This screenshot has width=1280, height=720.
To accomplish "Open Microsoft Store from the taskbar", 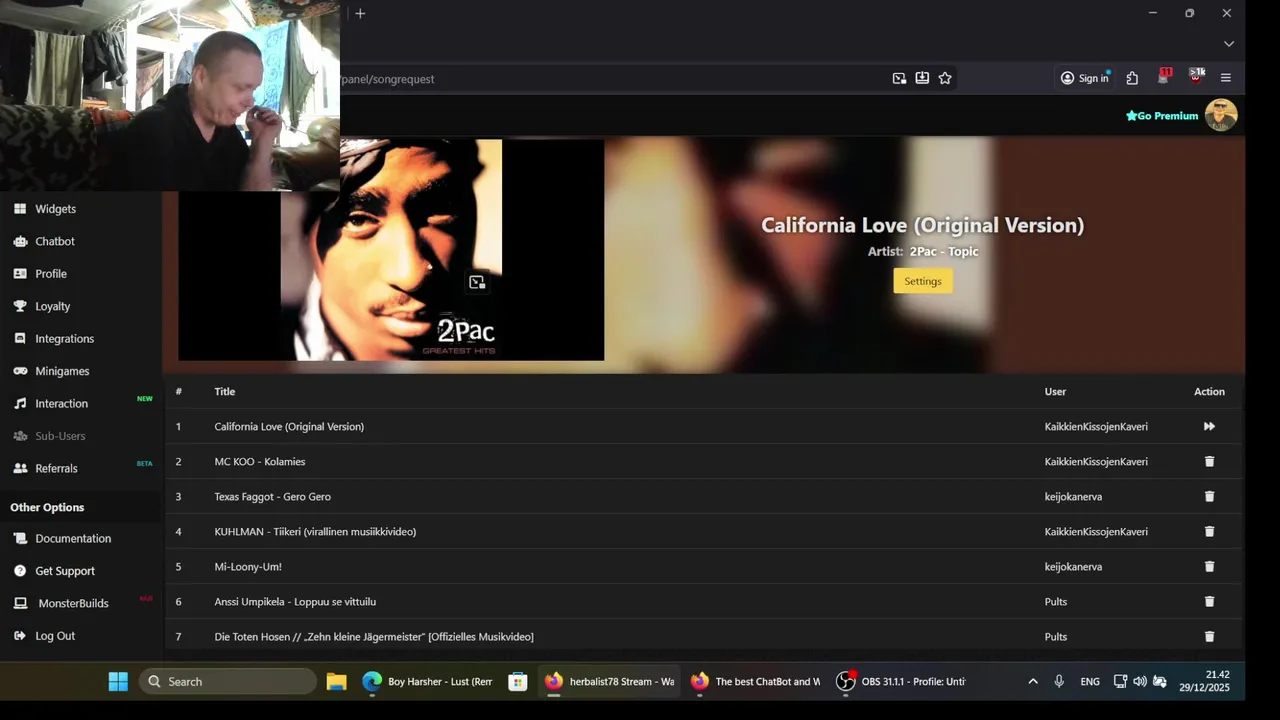I will pos(517,682).
